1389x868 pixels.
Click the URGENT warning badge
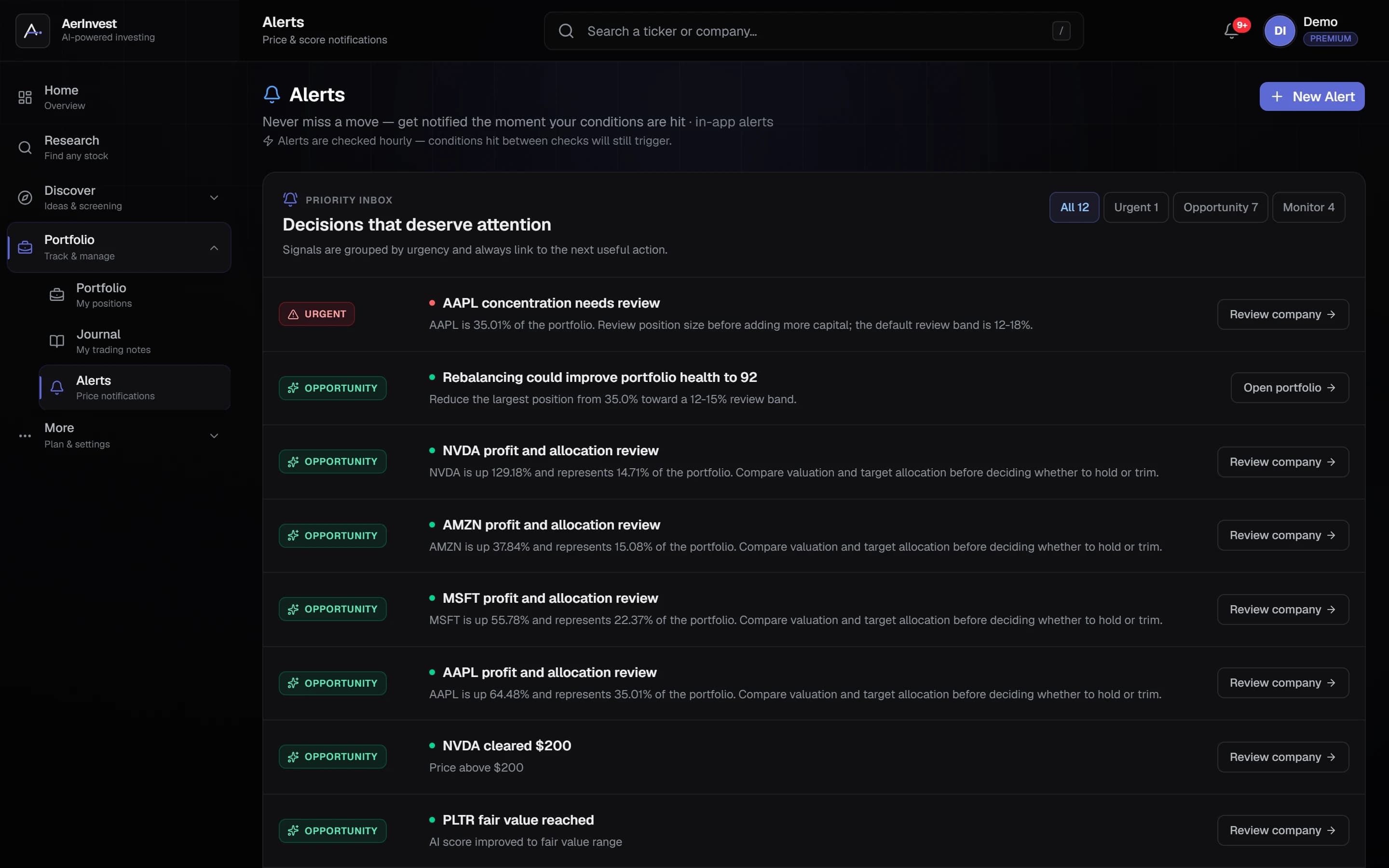click(x=317, y=314)
